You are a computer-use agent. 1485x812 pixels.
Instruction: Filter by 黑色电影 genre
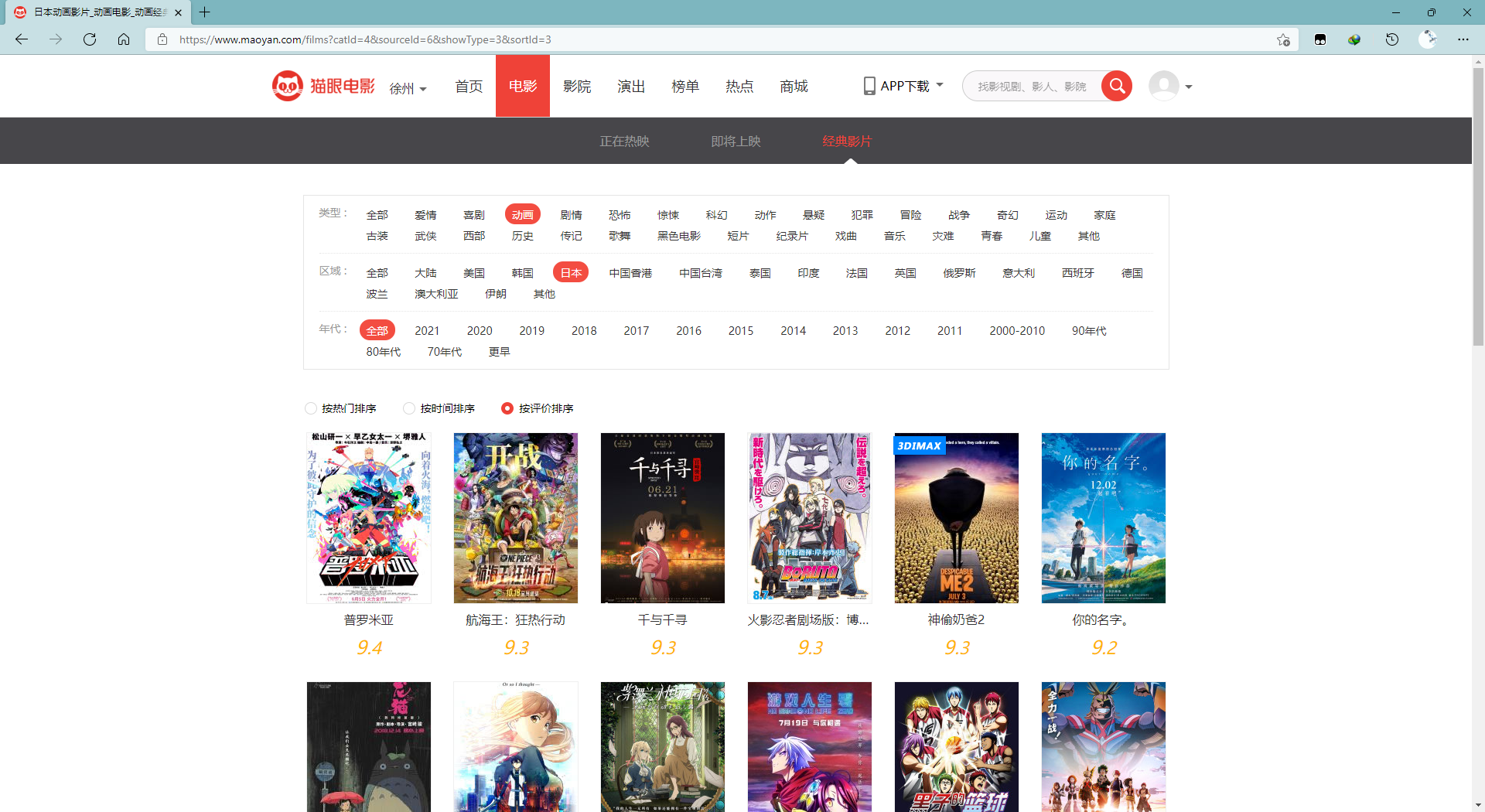679,236
